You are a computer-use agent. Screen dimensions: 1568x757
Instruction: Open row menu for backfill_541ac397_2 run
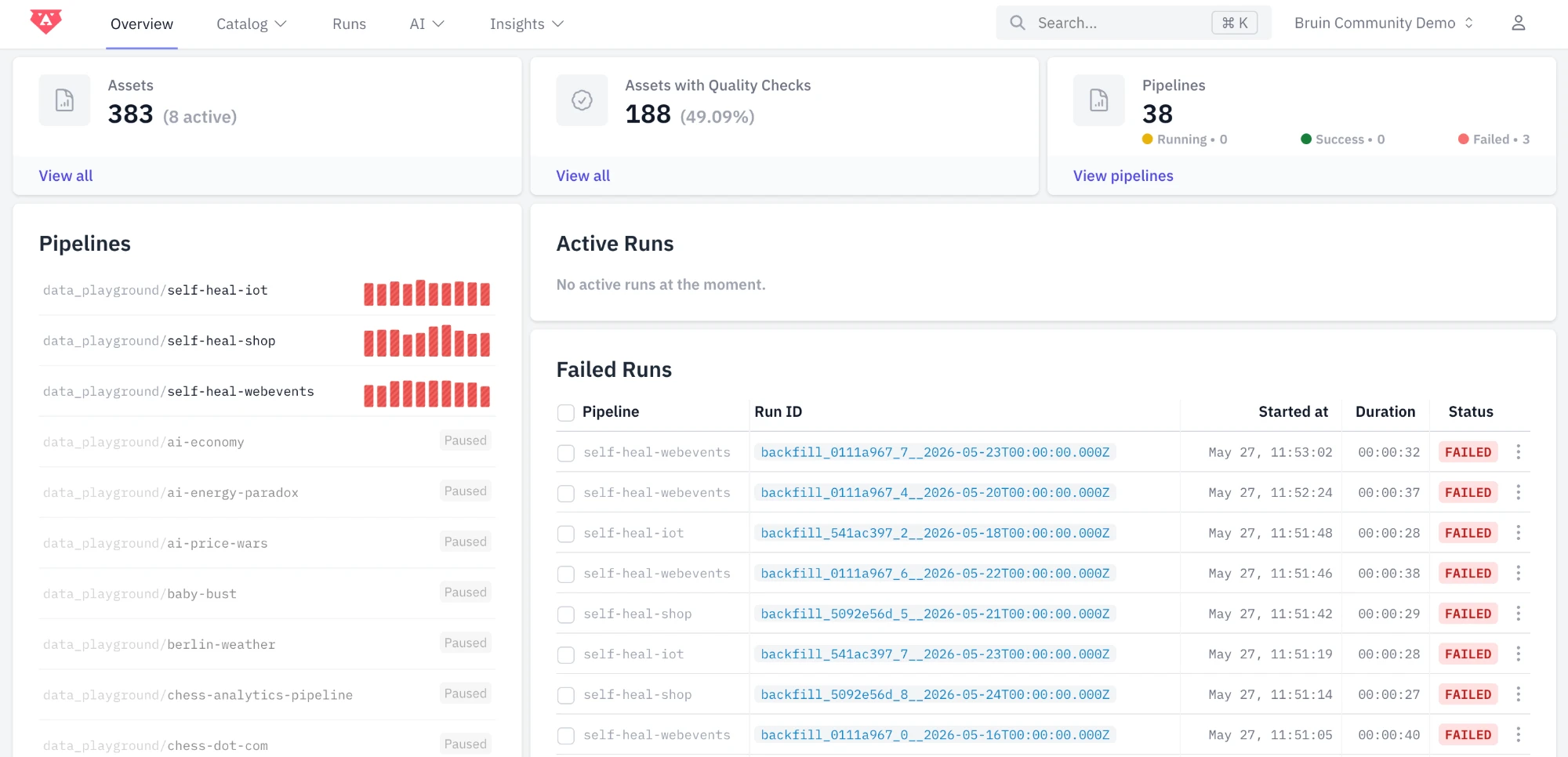[x=1519, y=533]
